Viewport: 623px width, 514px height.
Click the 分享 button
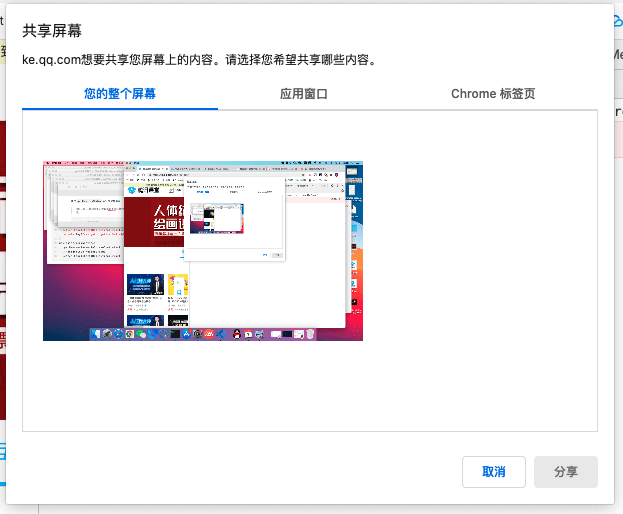565,471
